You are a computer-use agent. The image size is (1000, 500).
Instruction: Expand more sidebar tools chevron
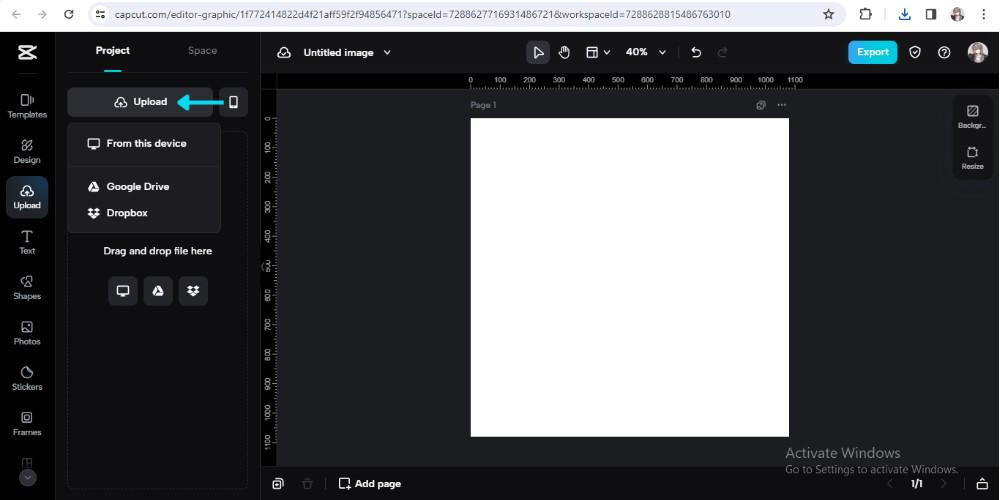(27, 477)
